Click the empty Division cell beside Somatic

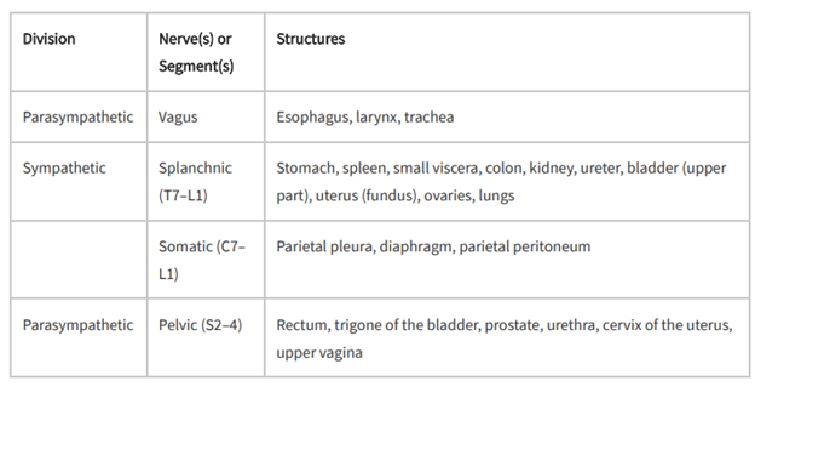[x=78, y=259]
